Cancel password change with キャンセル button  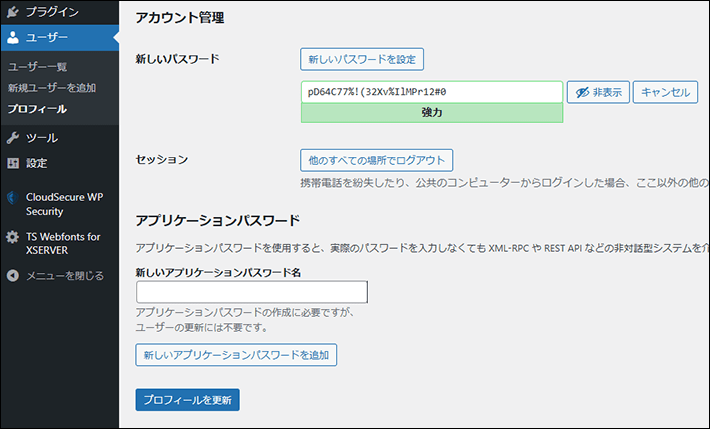(x=666, y=92)
